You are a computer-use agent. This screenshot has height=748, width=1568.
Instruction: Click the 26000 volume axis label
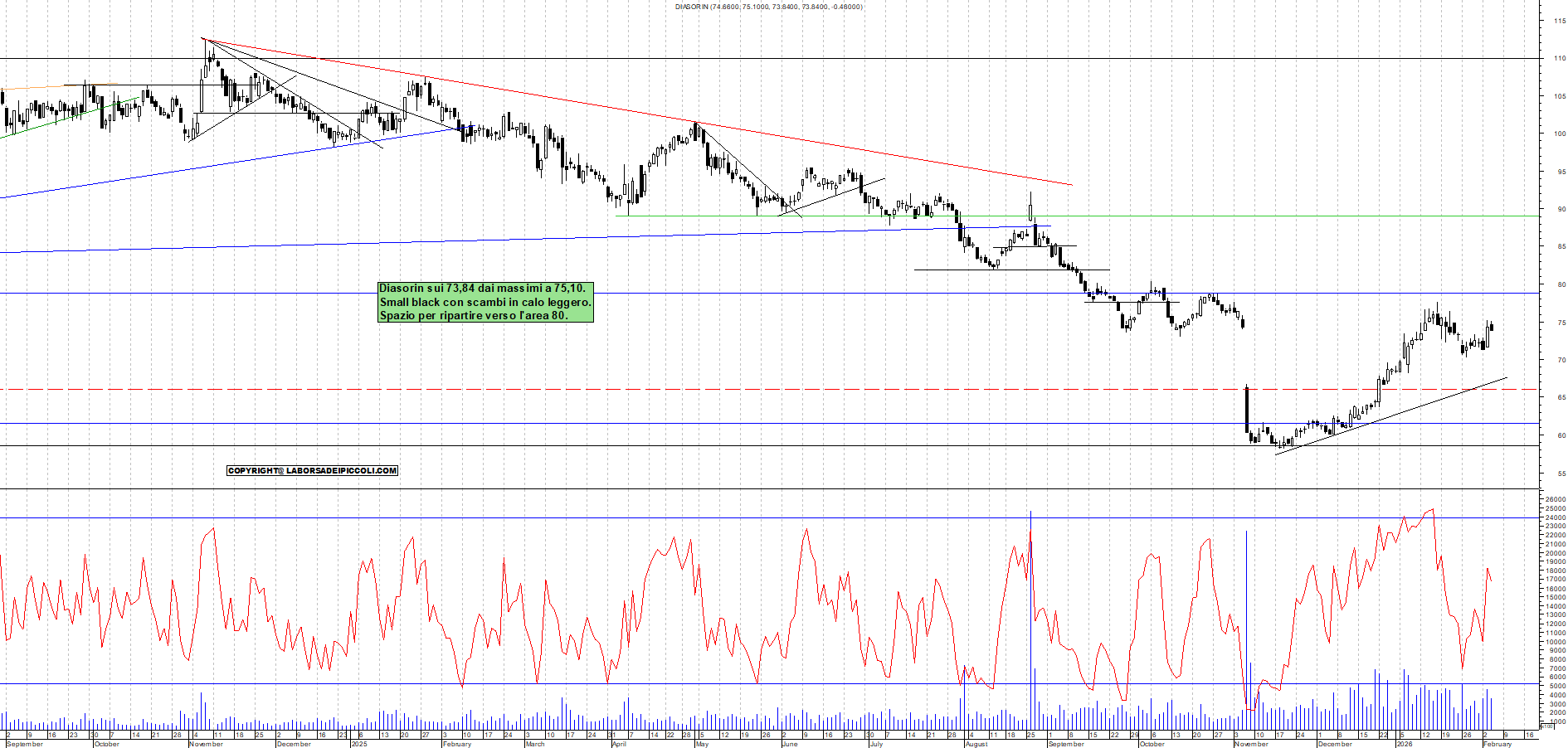click(1556, 500)
